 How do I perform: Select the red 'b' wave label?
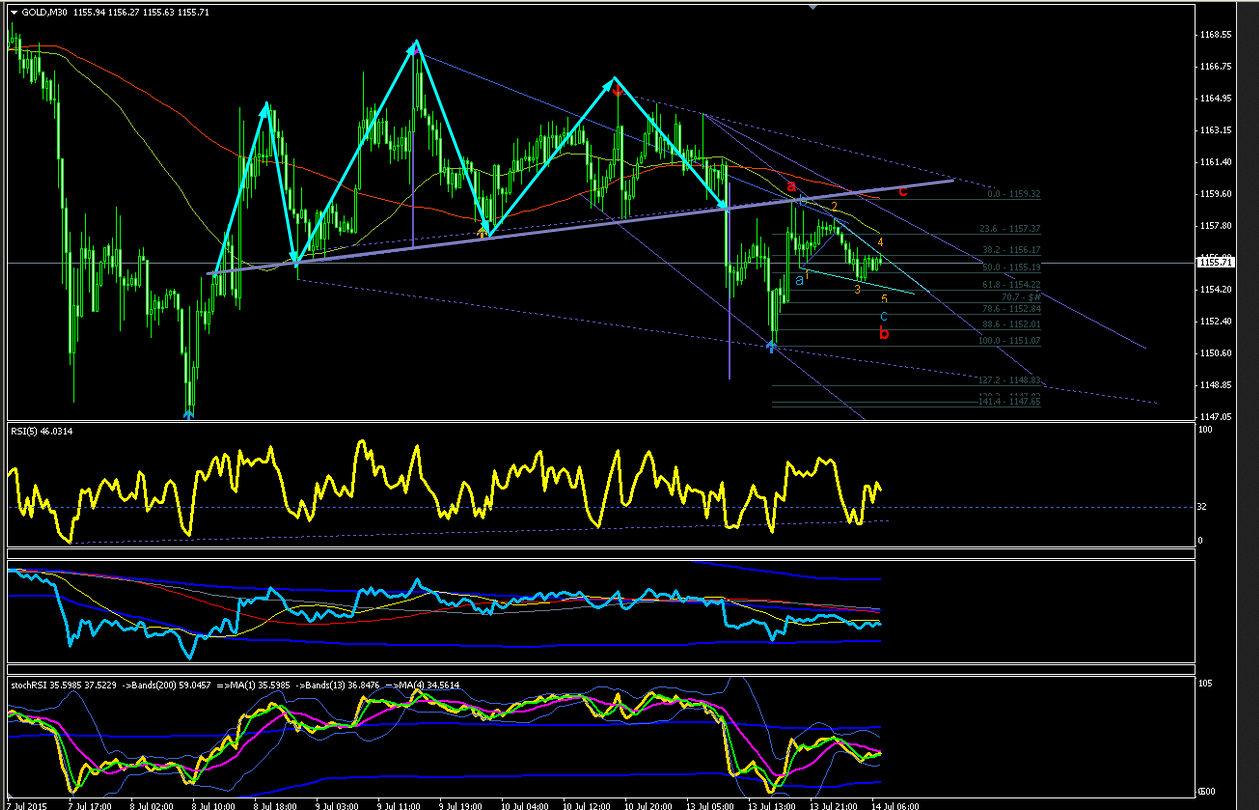tap(884, 333)
